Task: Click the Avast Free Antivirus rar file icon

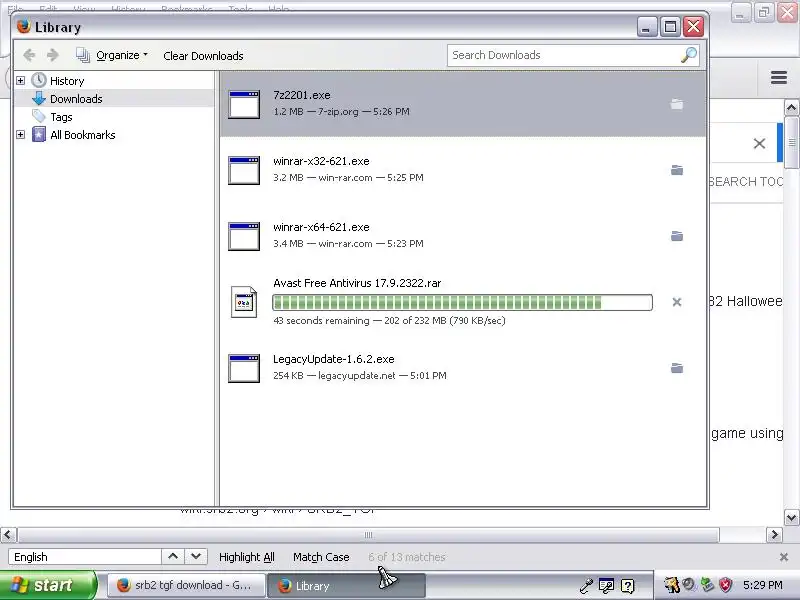Action: pos(244,302)
